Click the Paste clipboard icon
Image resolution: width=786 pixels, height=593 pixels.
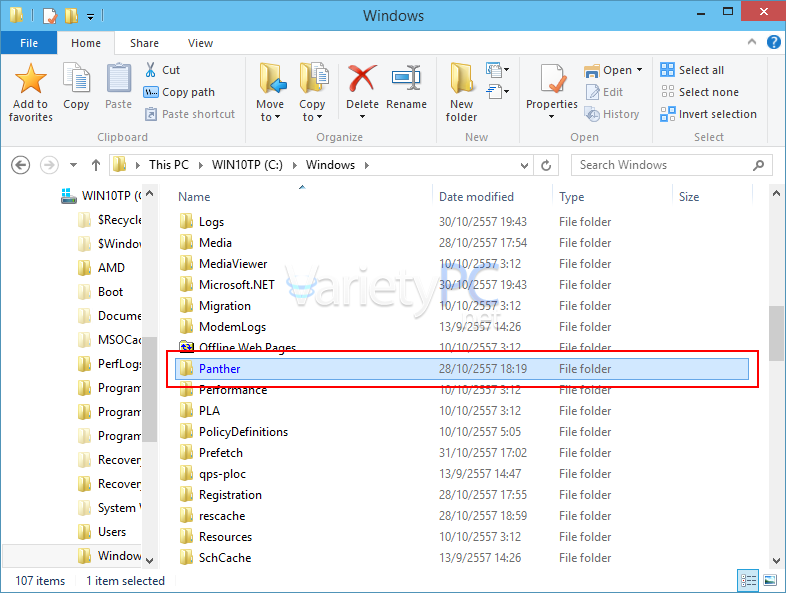click(x=118, y=78)
